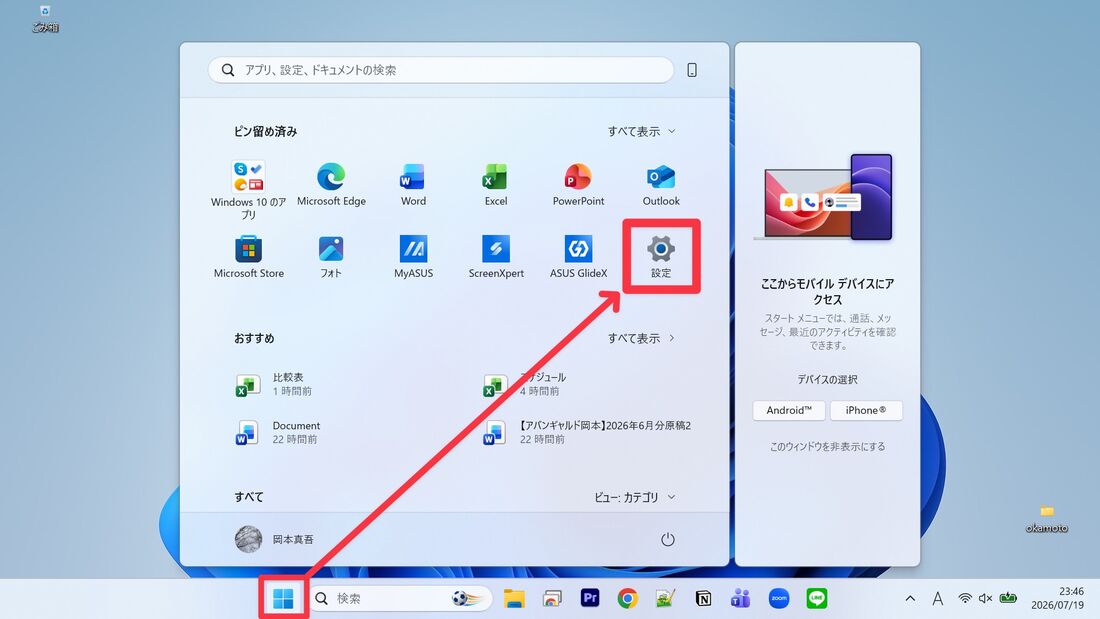Open the フォト photos app
The image size is (1100, 619).
coord(331,257)
